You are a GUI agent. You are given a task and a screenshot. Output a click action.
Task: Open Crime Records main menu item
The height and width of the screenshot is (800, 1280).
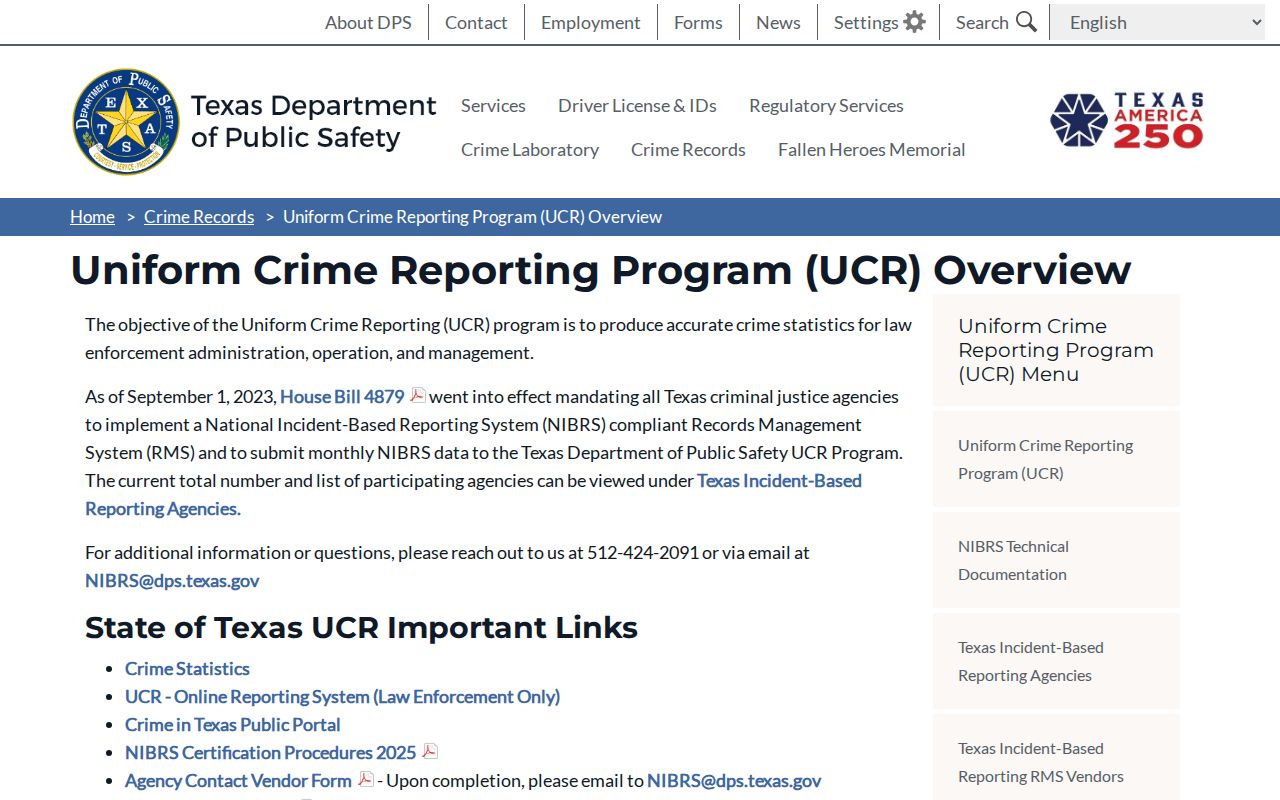688,149
